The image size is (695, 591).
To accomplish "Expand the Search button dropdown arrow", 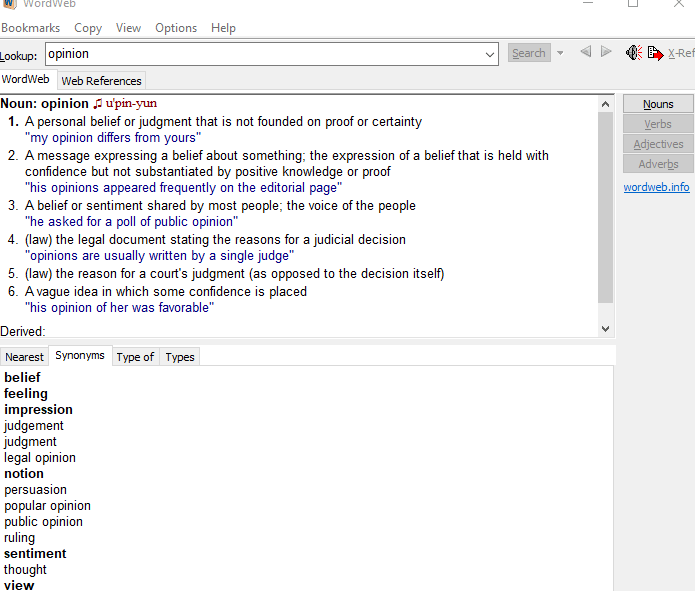I will (x=560, y=53).
